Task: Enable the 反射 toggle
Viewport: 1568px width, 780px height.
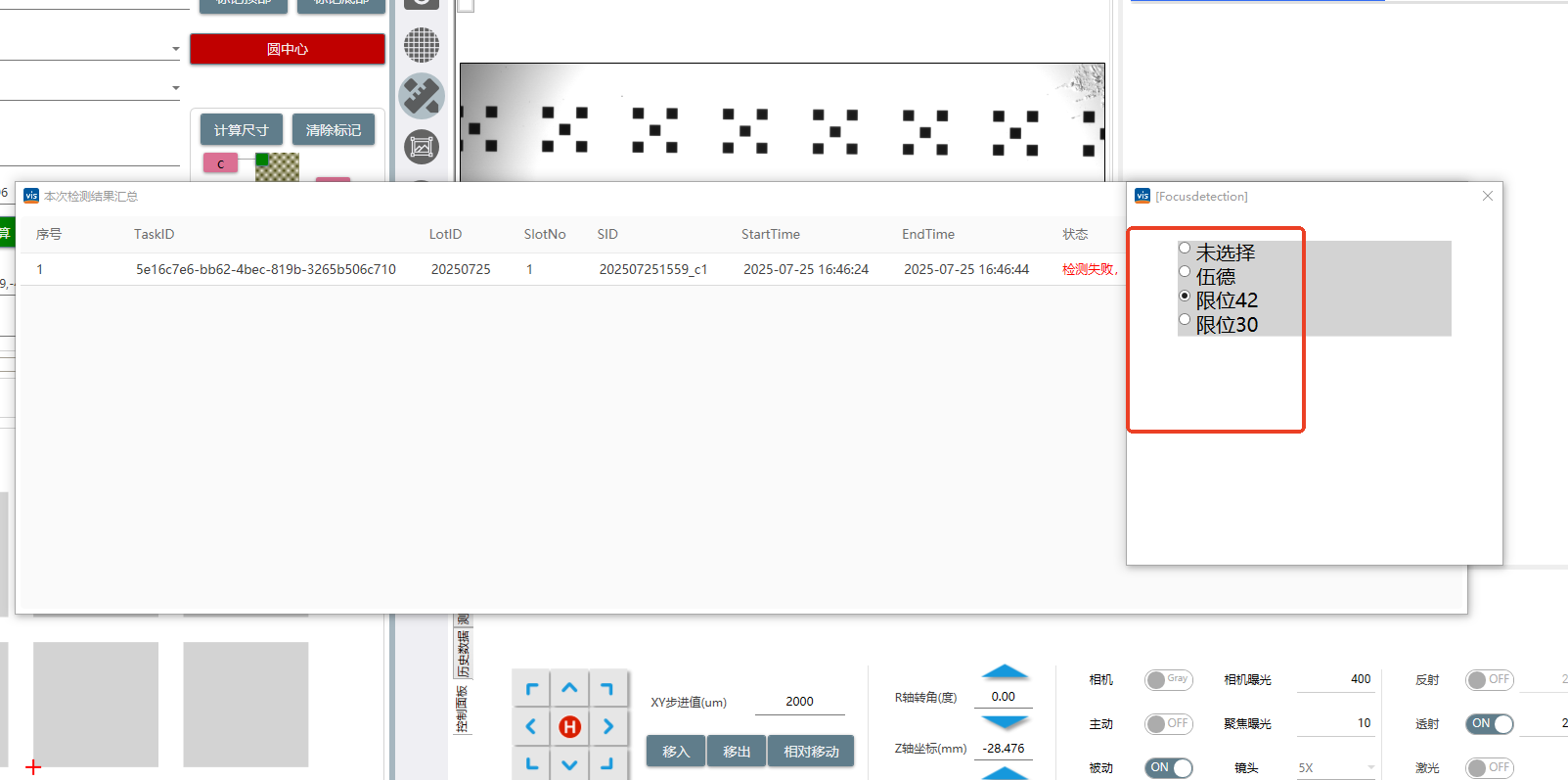Action: click(1489, 679)
